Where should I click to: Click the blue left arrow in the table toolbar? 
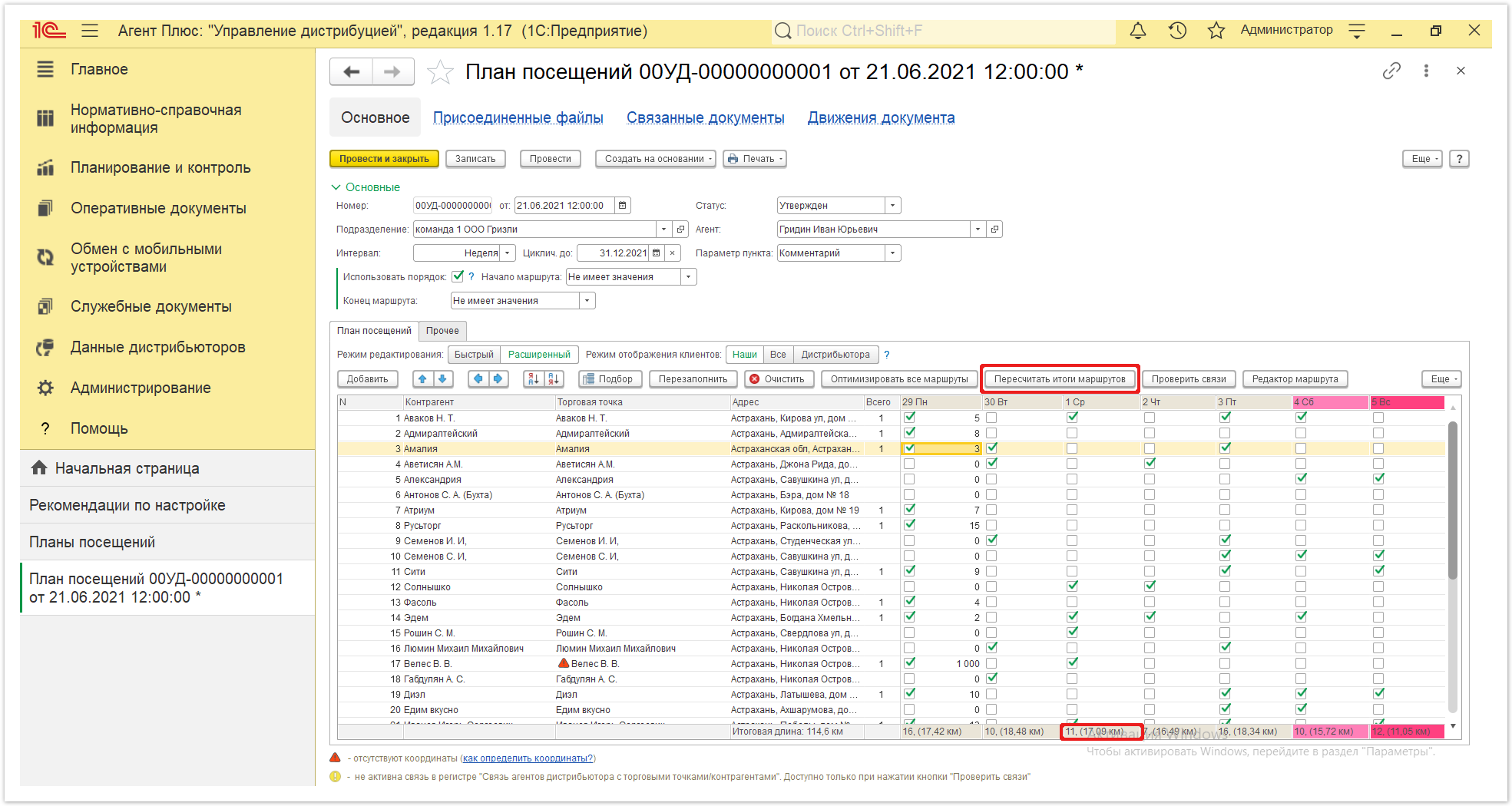(478, 378)
